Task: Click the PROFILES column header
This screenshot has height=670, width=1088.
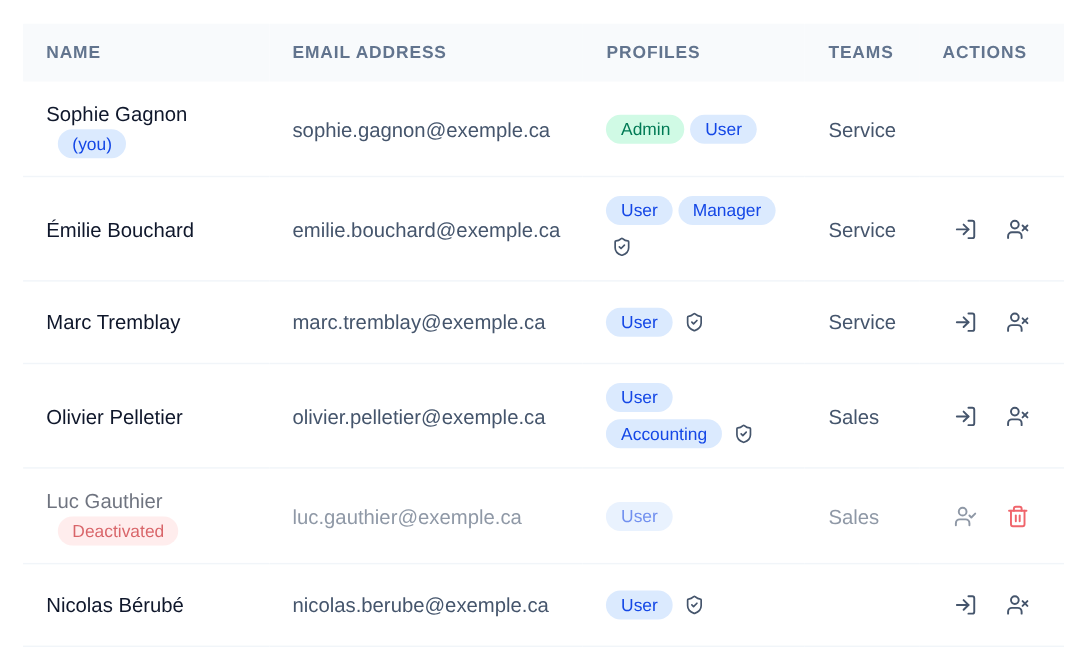Action: [x=653, y=52]
